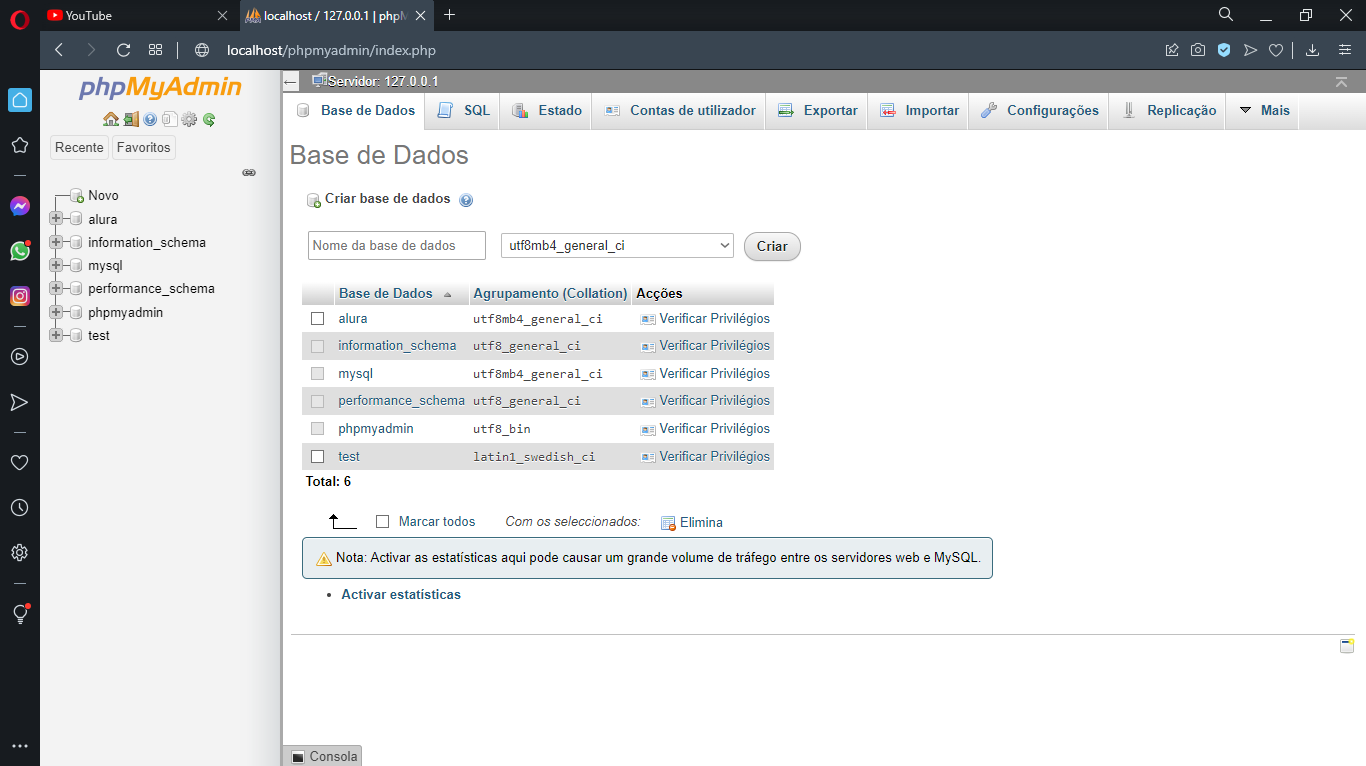Open the history clock icon in Opera sidebar
The width and height of the screenshot is (1366, 766).
coord(19,508)
